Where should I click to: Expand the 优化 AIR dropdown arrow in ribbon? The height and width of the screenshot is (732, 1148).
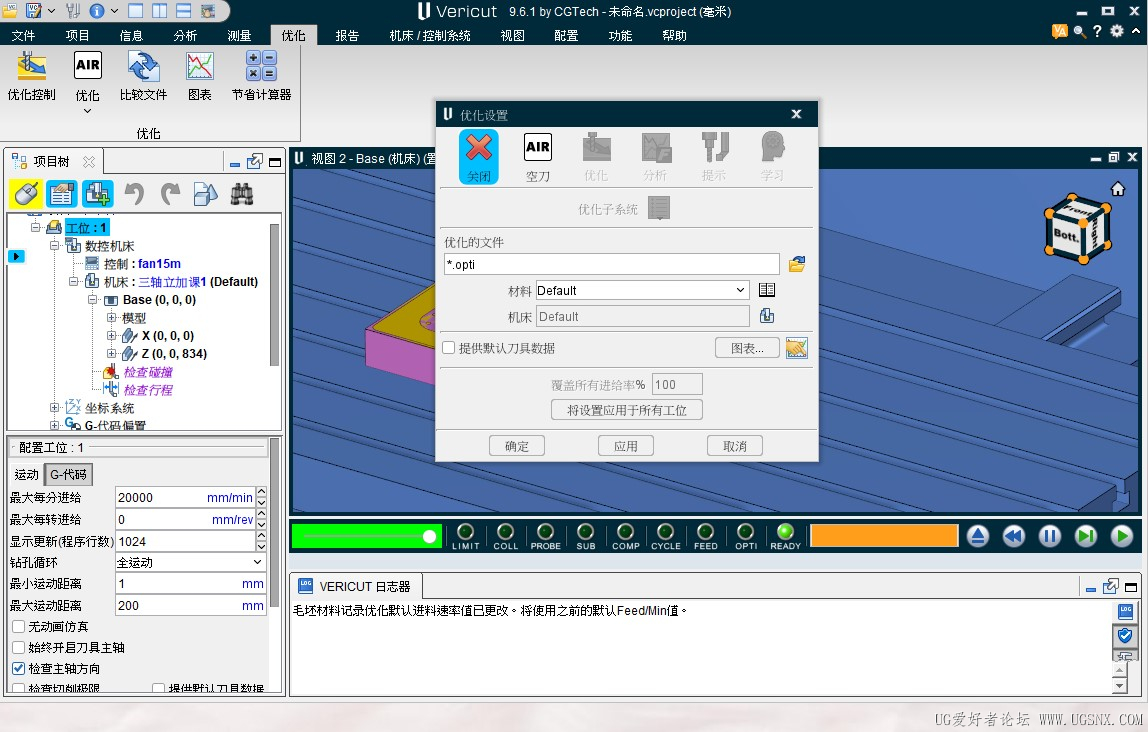tap(87, 111)
